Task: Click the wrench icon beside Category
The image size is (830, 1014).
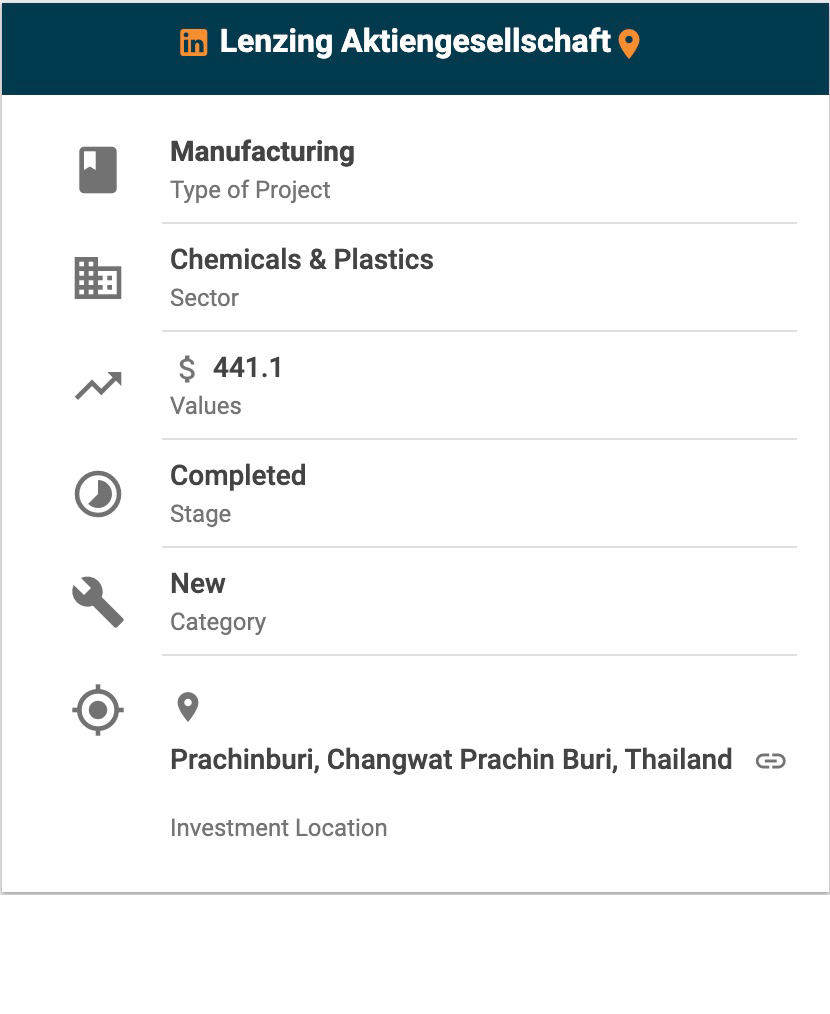Action: [x=98, y=603]
